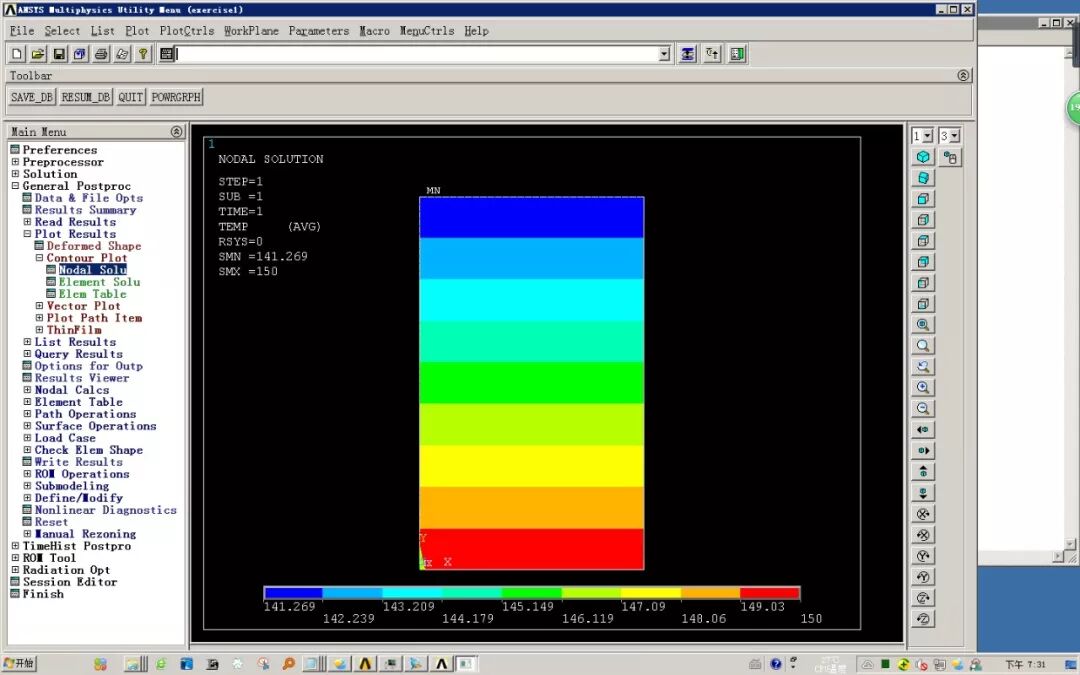Click the Rotate Up icon
The height and width of the screenshot is (675, 1080).
pos(922,472)
